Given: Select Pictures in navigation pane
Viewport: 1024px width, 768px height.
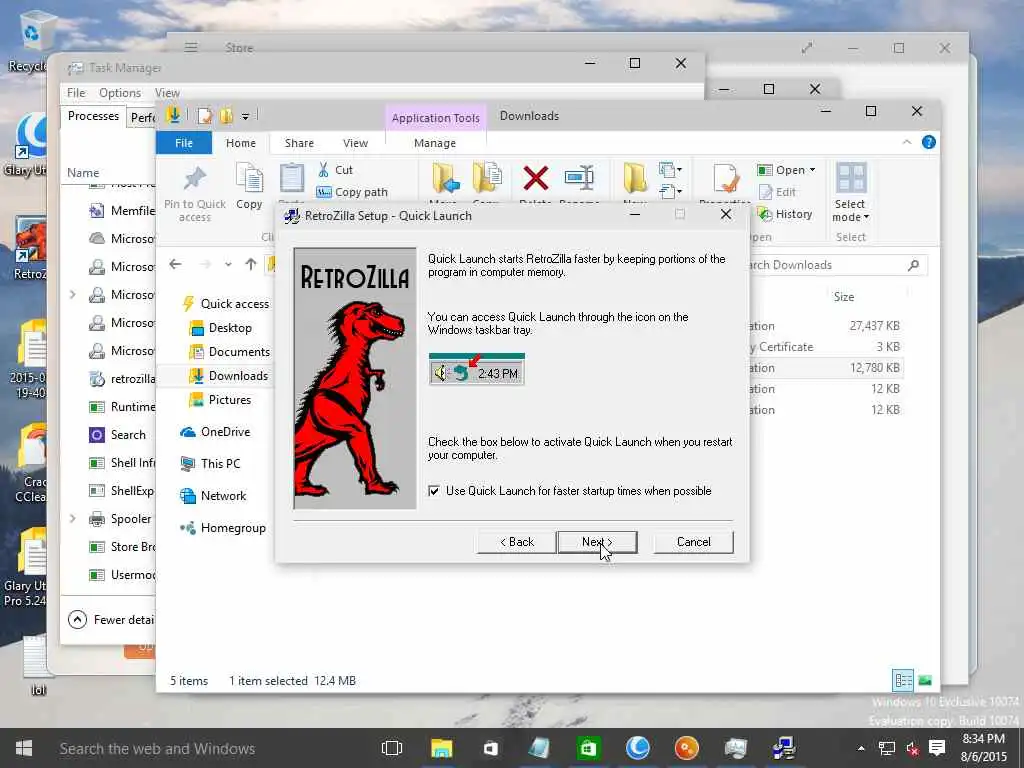Looking at the screenshot, I should click(x=221, y=400).
